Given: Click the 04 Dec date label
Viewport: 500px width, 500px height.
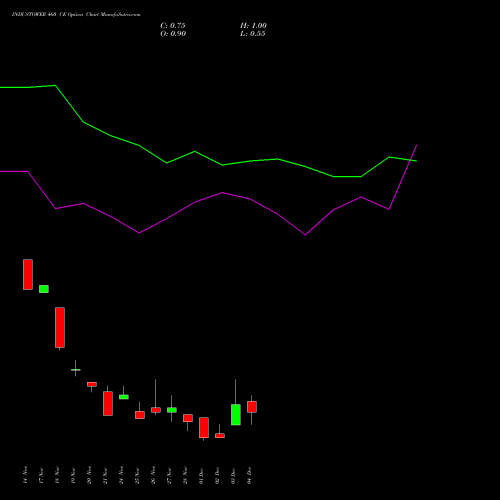Looking at the screenshot, I should point(249,475).
